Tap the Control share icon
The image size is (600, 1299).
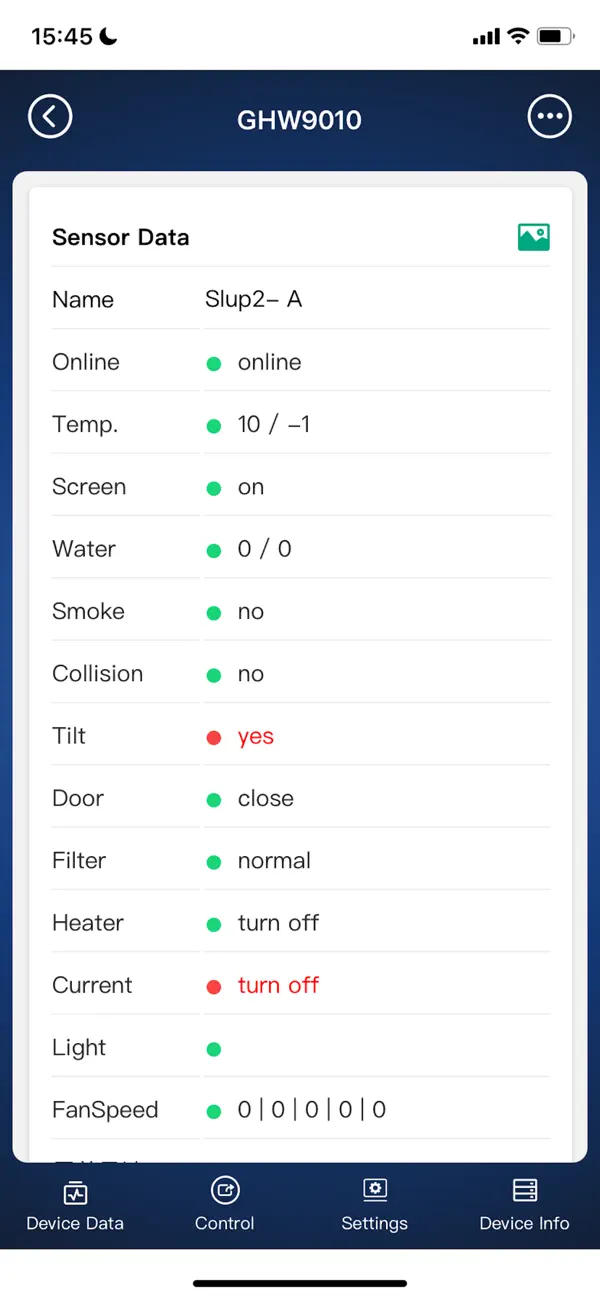pyautogui.click(x=224, y=1190)
